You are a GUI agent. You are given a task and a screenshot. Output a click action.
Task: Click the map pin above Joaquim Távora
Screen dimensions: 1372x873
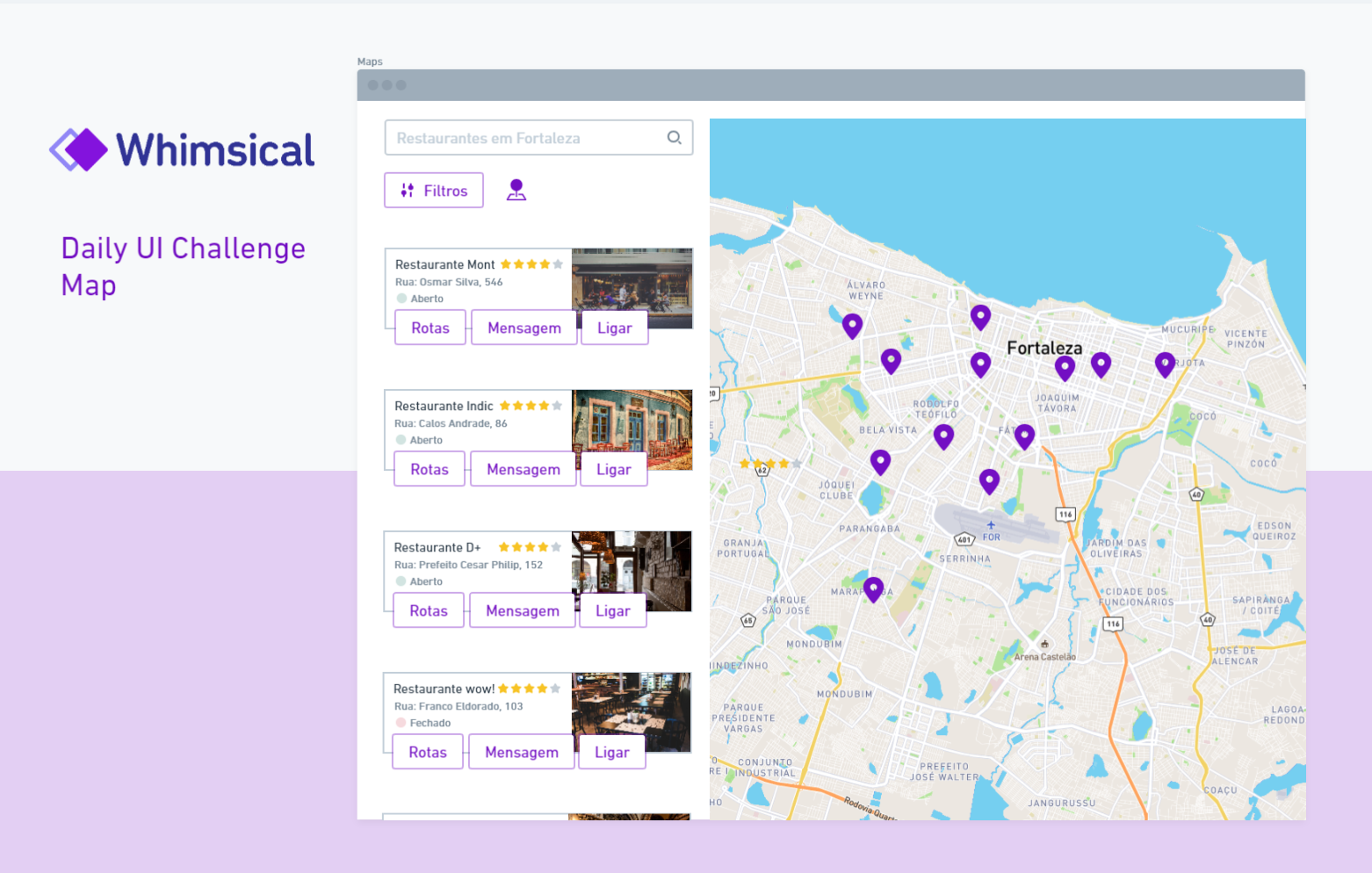click(1064, 367)
